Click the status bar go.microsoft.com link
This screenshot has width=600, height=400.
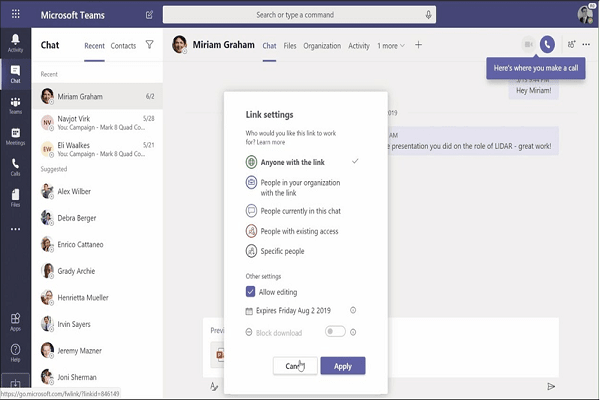click(60, 393)
